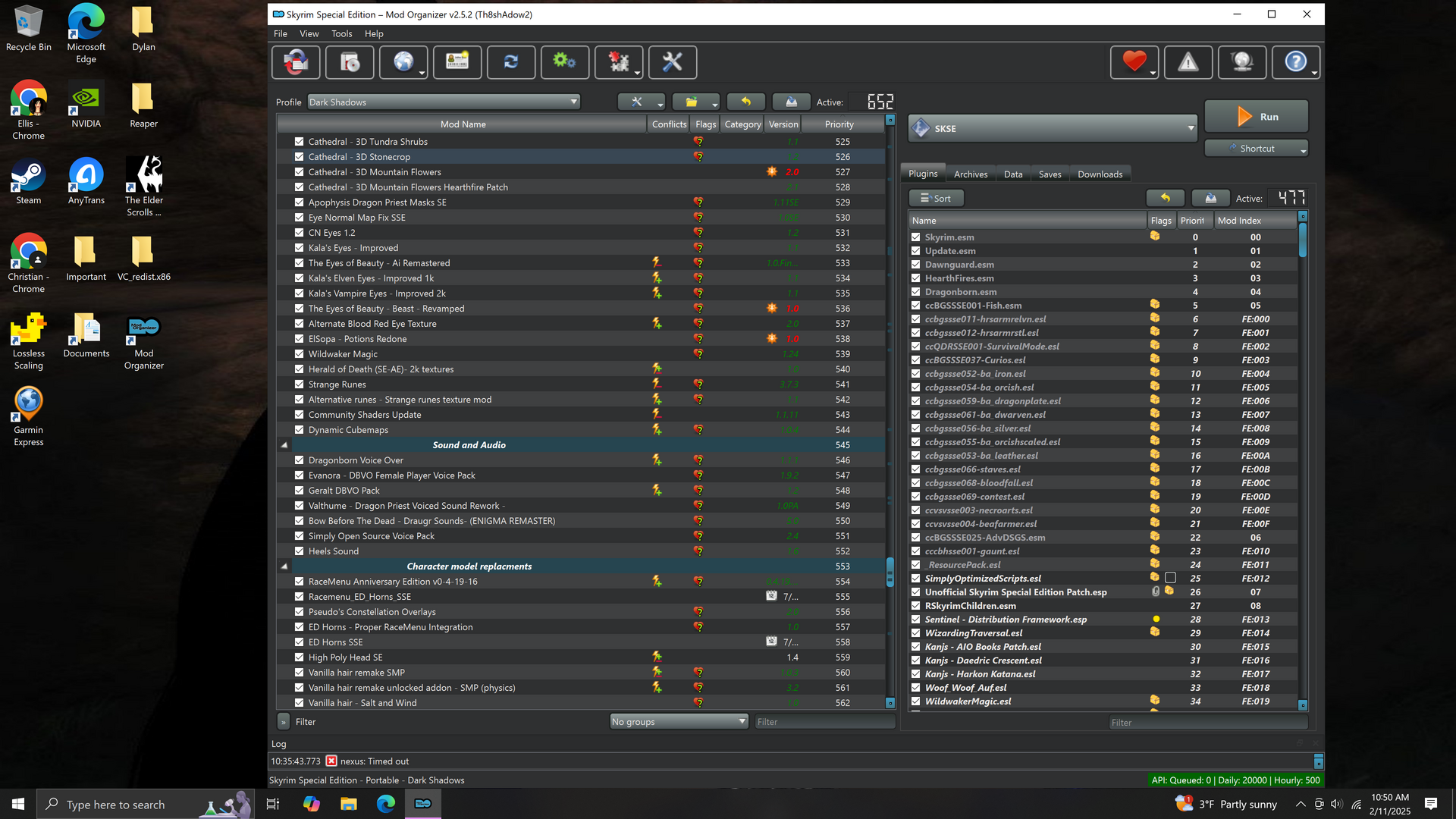
Task: Open the NVIDIA desktop icon
Action: click(x=86, y=105)
